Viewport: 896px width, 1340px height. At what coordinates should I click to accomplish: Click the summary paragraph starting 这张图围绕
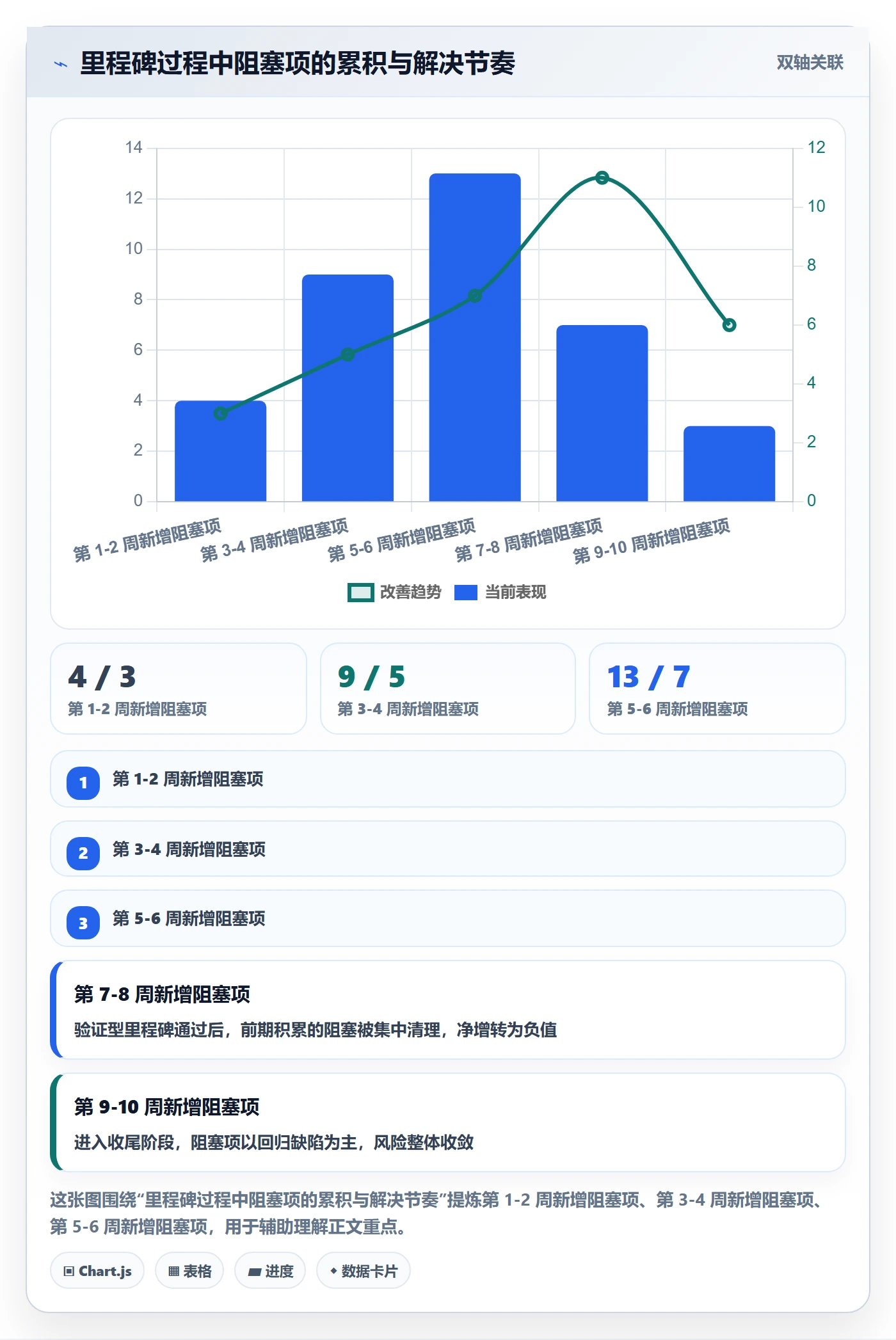point(438,1213)
